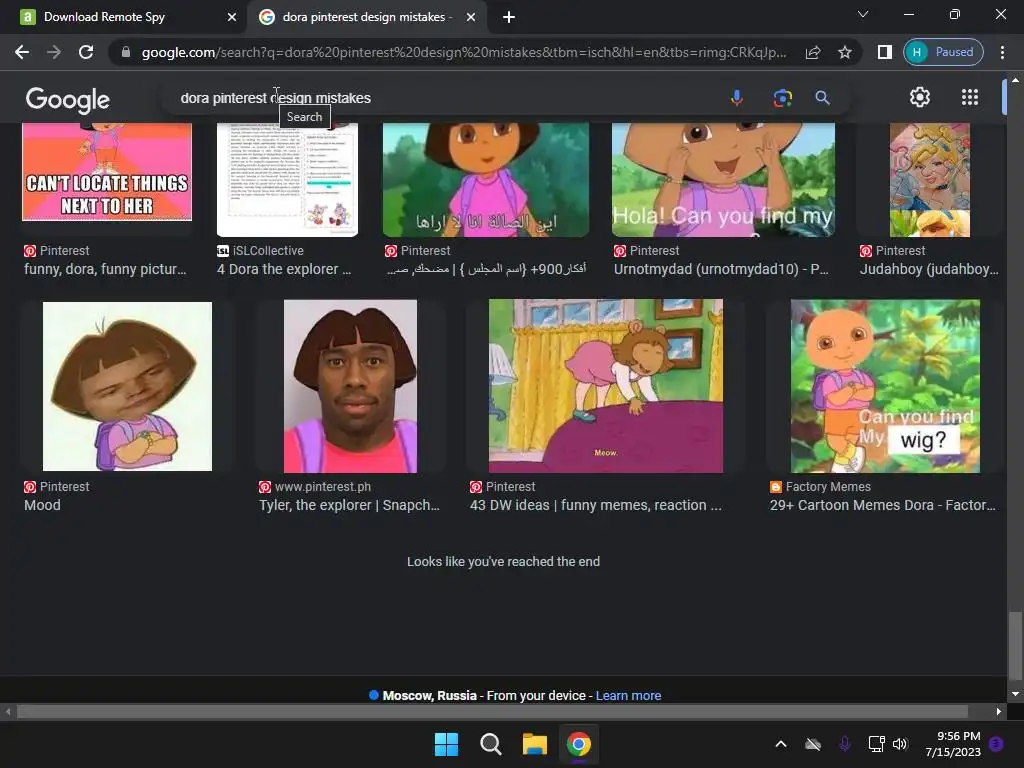
Task: Open the Hola Can you find my image
Action: pos(723,180)
